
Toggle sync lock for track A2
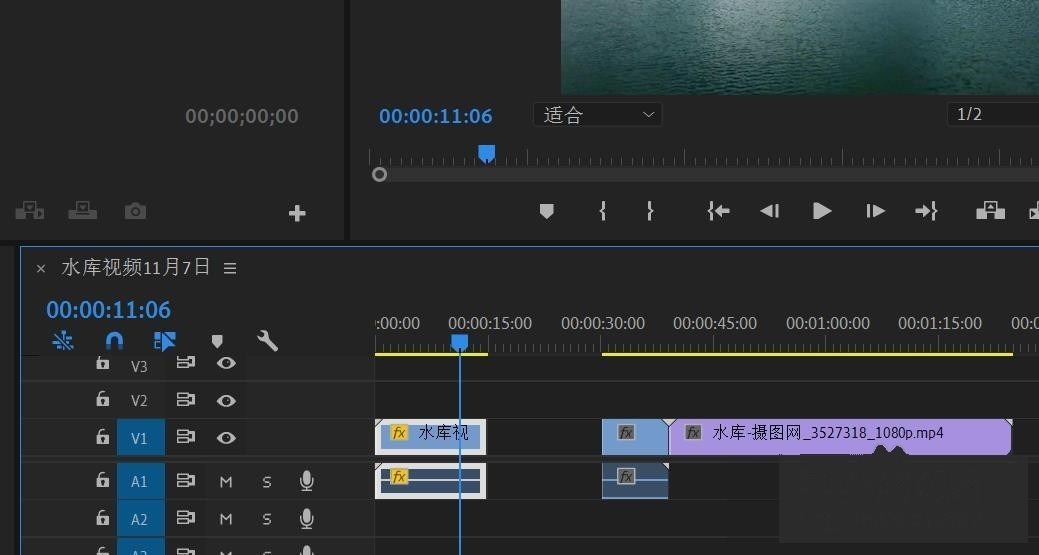click(186, 518)
